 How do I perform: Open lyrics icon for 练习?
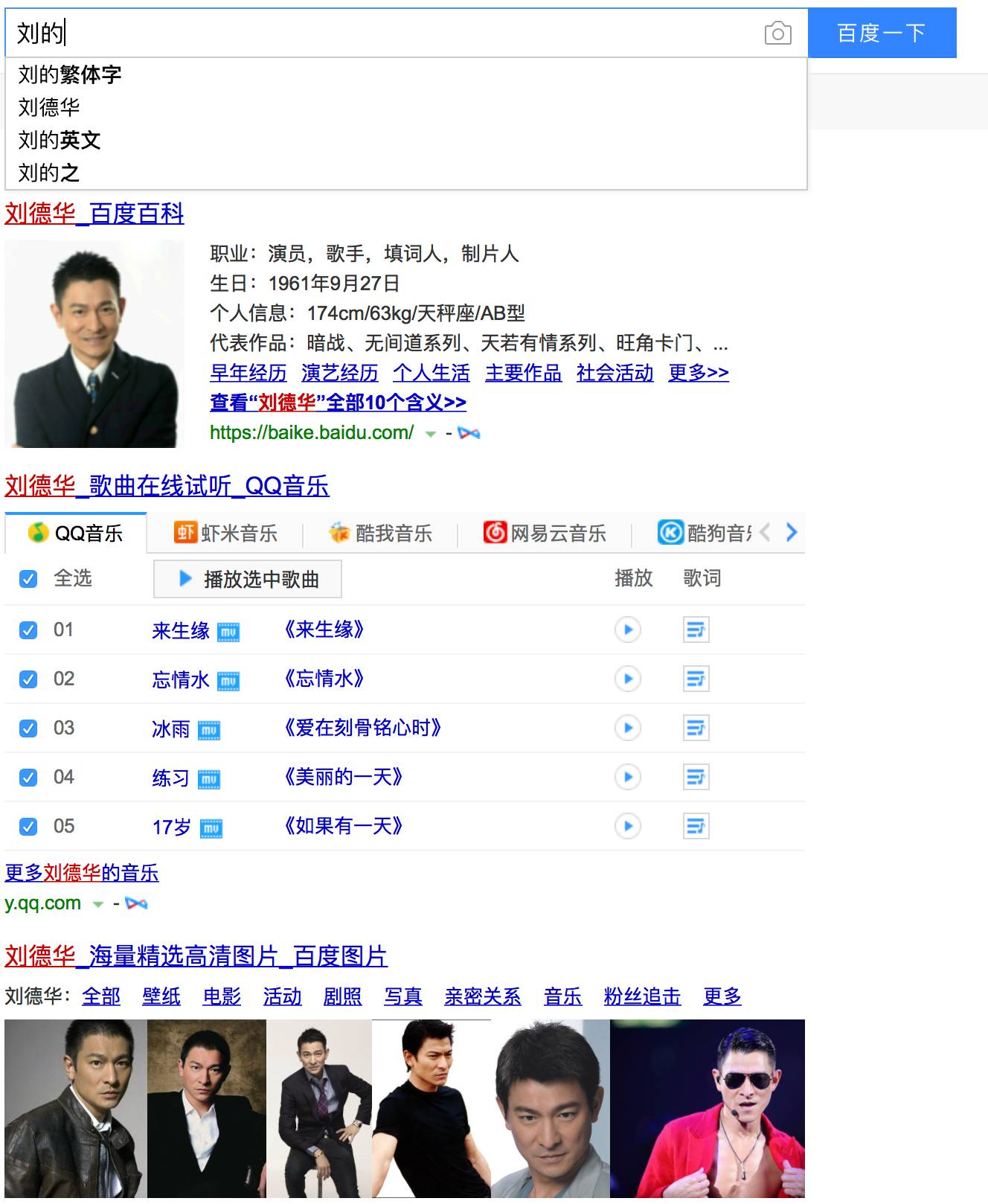pyautogui.click(x=696, y=778)
